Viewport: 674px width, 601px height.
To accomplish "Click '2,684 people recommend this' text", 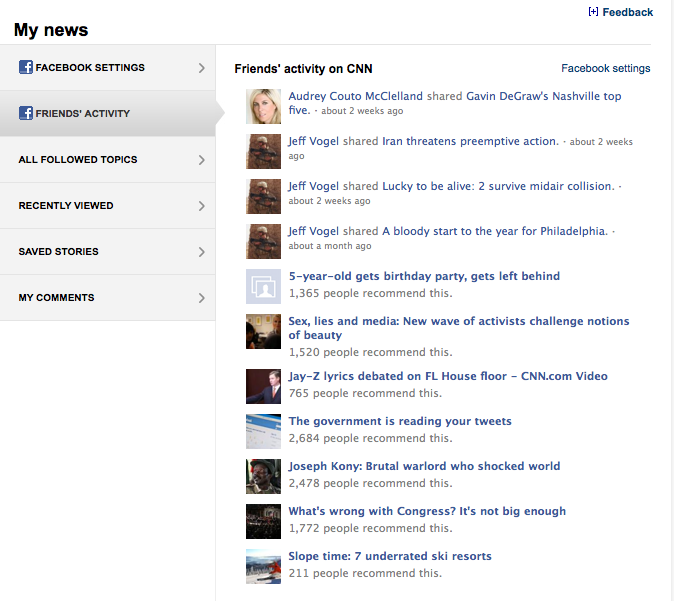I will (371, 438).
